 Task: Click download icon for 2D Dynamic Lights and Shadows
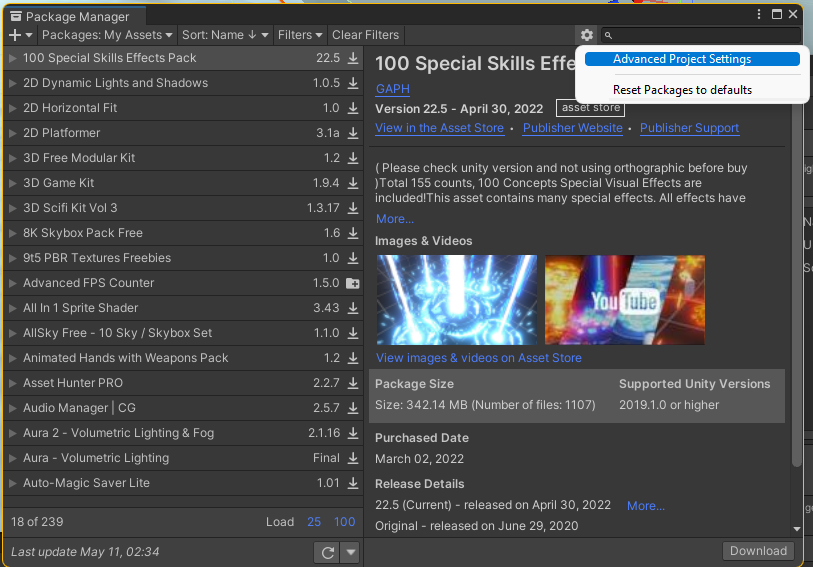click(x=353, y=83)
